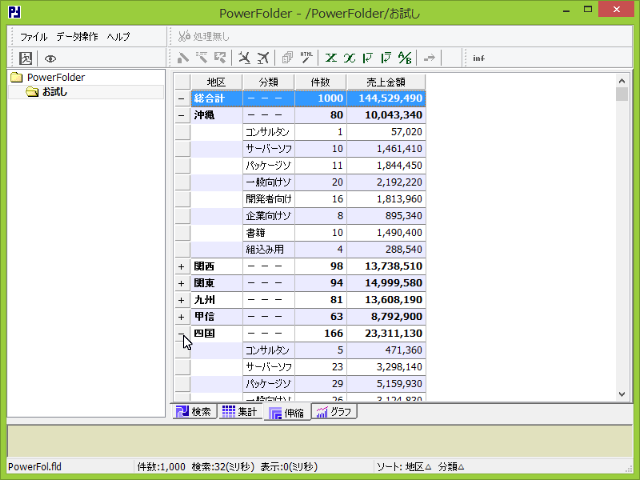Click the second green curly sigma icon
This screenshot has height=480, width=640.
point(349,58)
